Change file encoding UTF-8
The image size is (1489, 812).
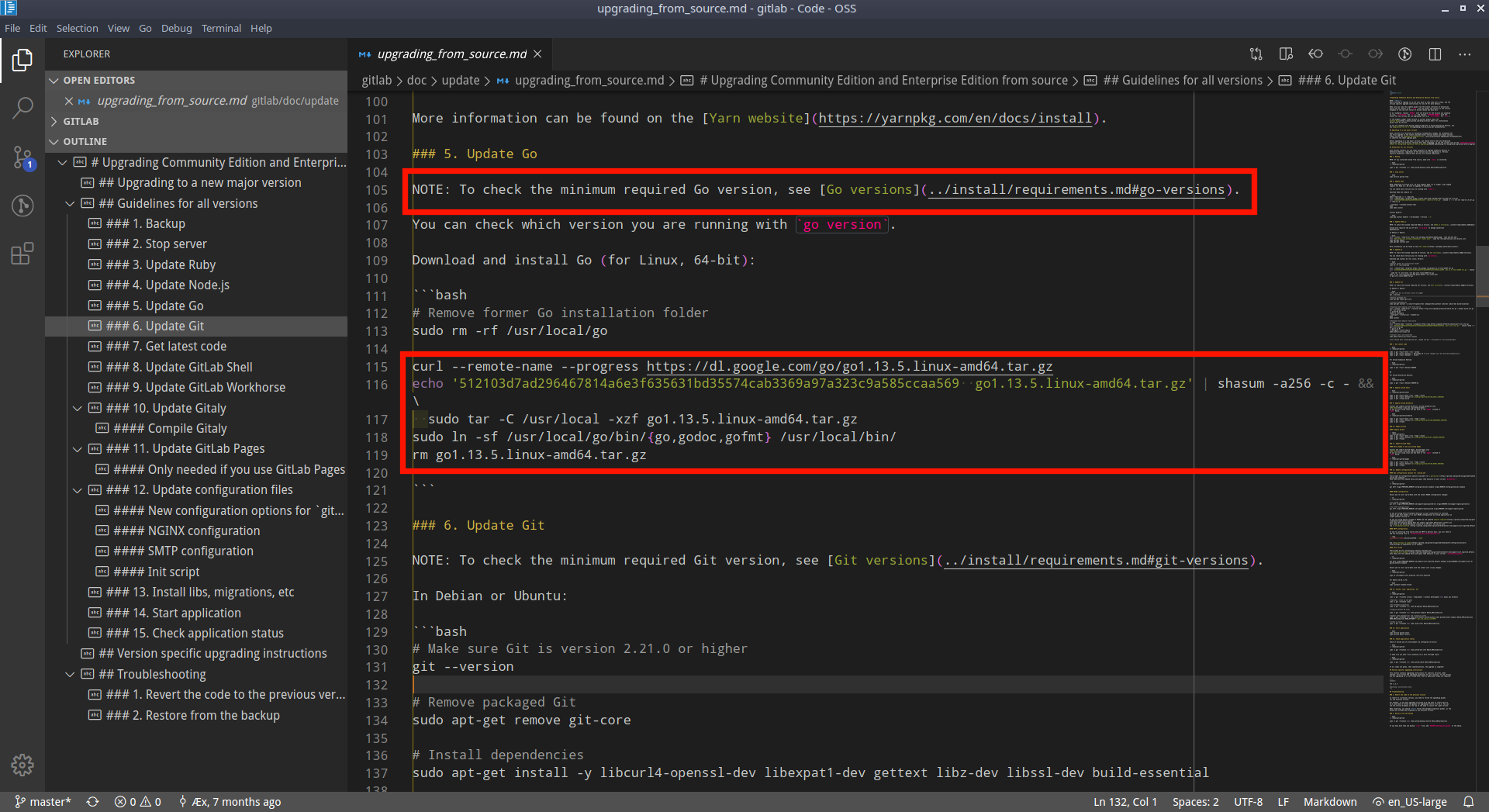click(x=1248, y=802)
